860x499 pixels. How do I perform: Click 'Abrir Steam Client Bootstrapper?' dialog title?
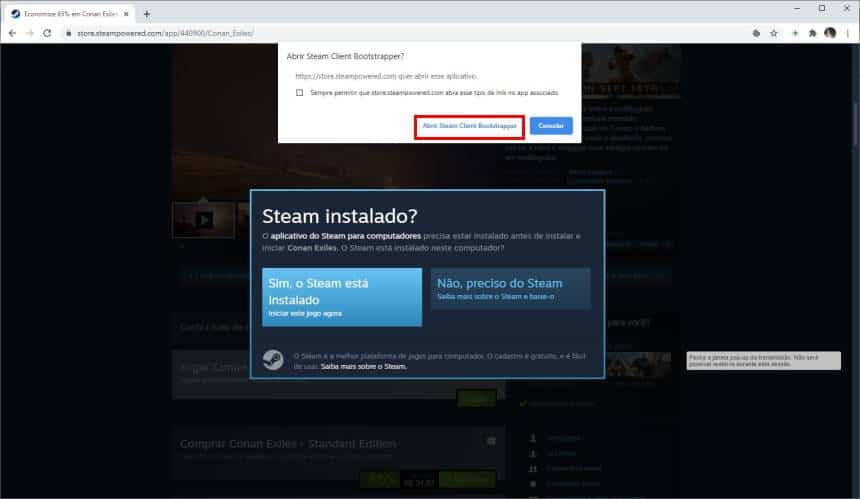(345, 56)
